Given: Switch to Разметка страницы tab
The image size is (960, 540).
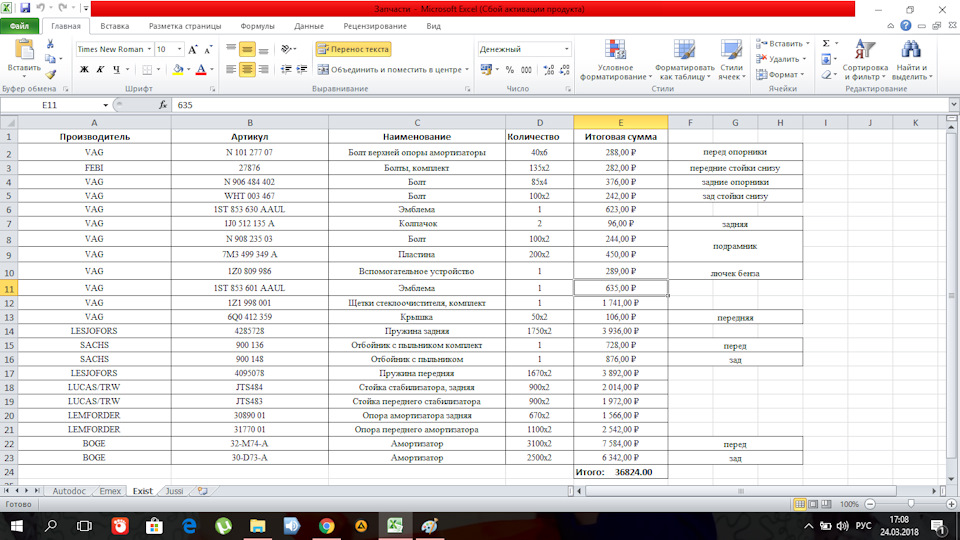Looking at the screenshot, I should [185, 26].
